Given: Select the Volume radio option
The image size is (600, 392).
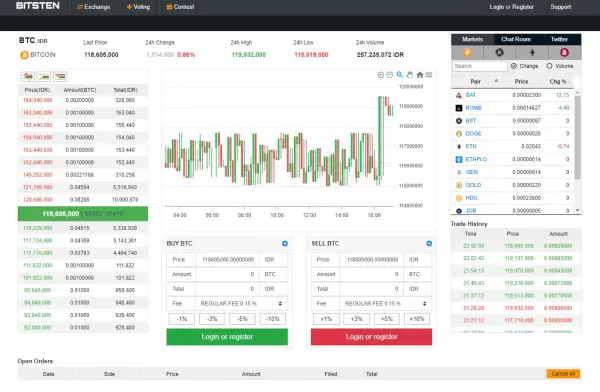Looking at the screenshot, I should tap(549, 66).
